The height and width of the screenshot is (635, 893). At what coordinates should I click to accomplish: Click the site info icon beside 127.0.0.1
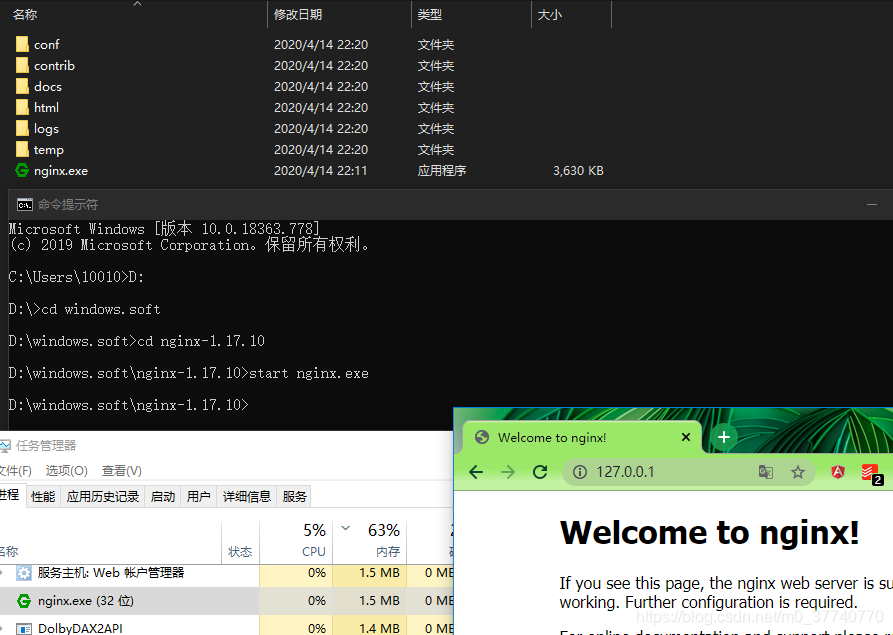580,471
